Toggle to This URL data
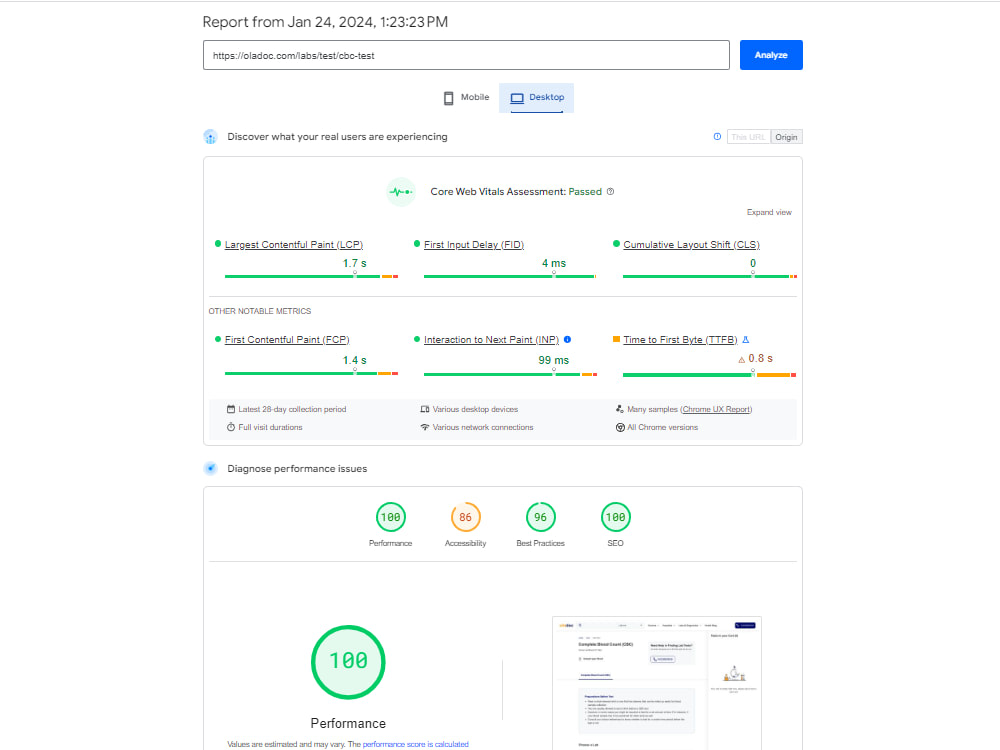 tap(748, 137)
